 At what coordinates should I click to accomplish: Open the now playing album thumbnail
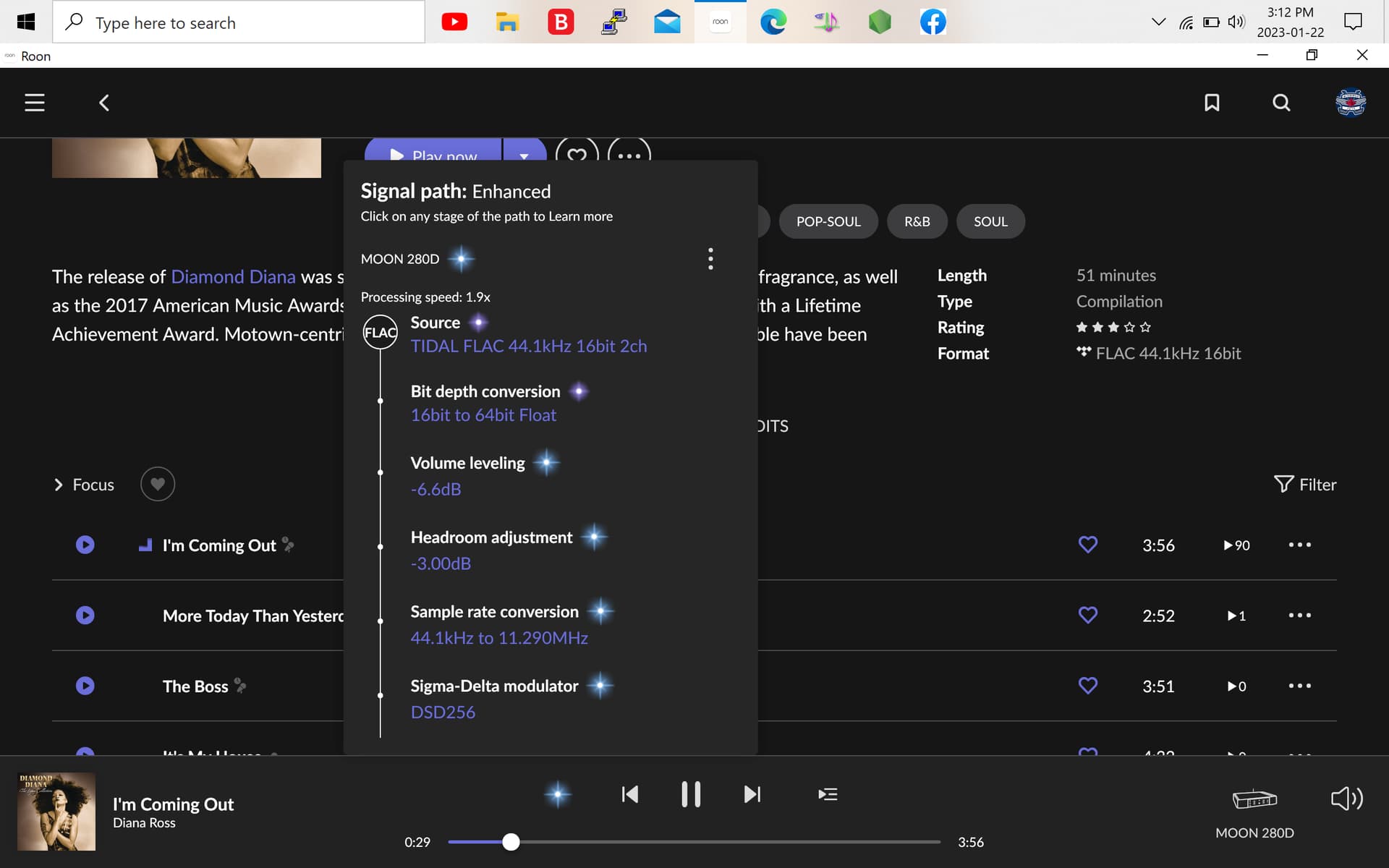click(x=56, y=812)
